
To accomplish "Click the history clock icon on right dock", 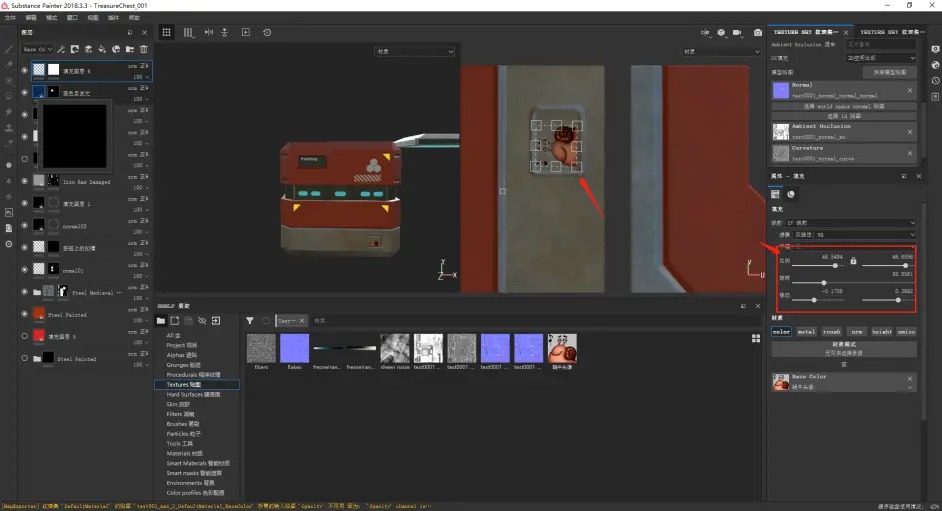I will 935,80.
